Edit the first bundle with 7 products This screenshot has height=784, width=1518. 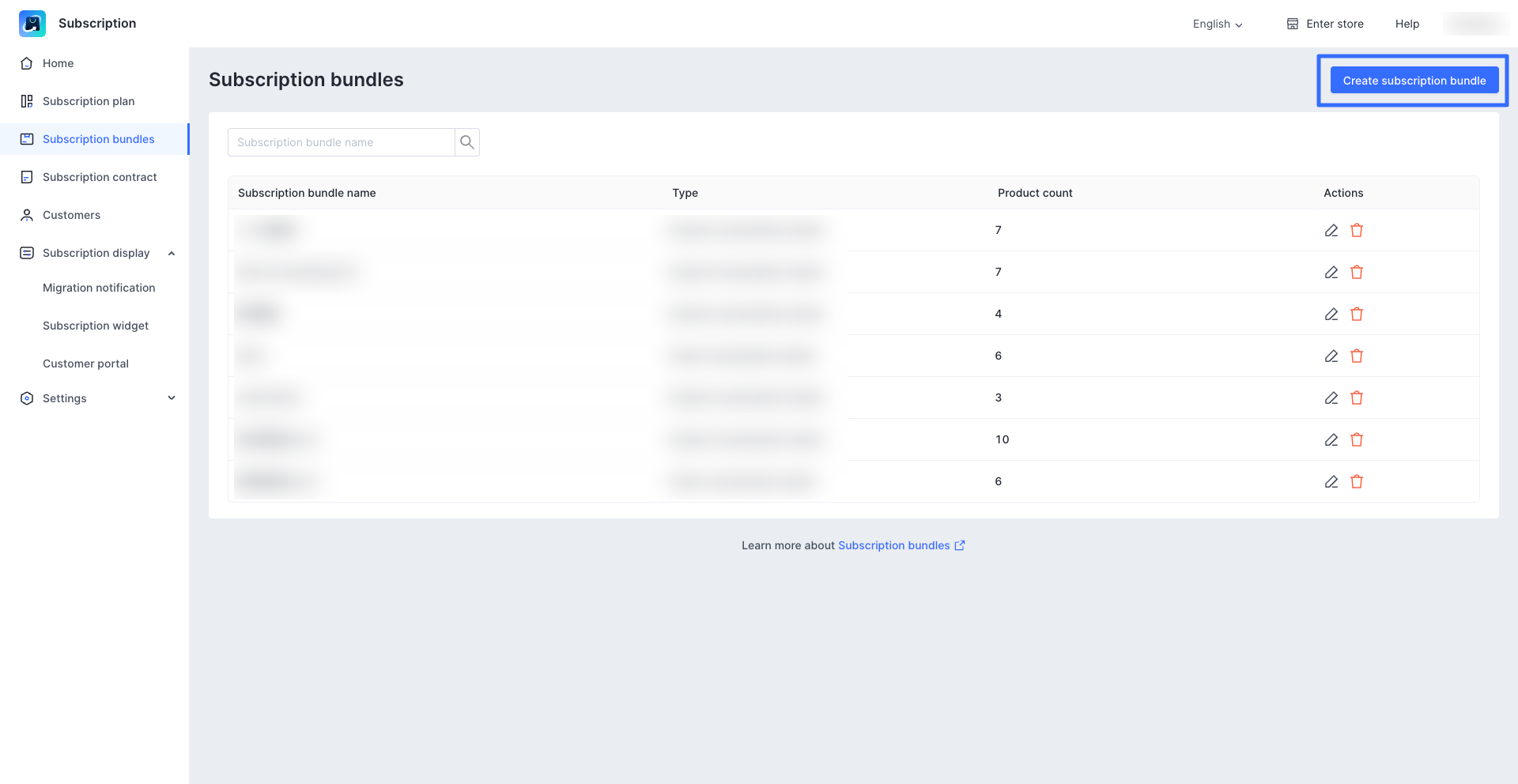1331,231
